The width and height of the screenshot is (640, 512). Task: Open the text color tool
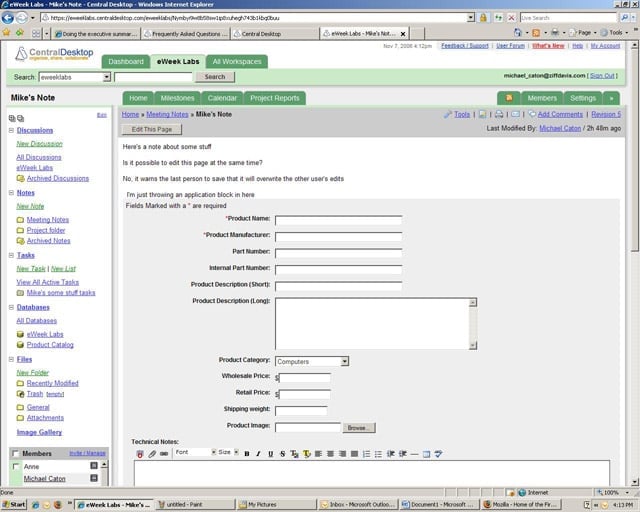click(x=294, y=454)
